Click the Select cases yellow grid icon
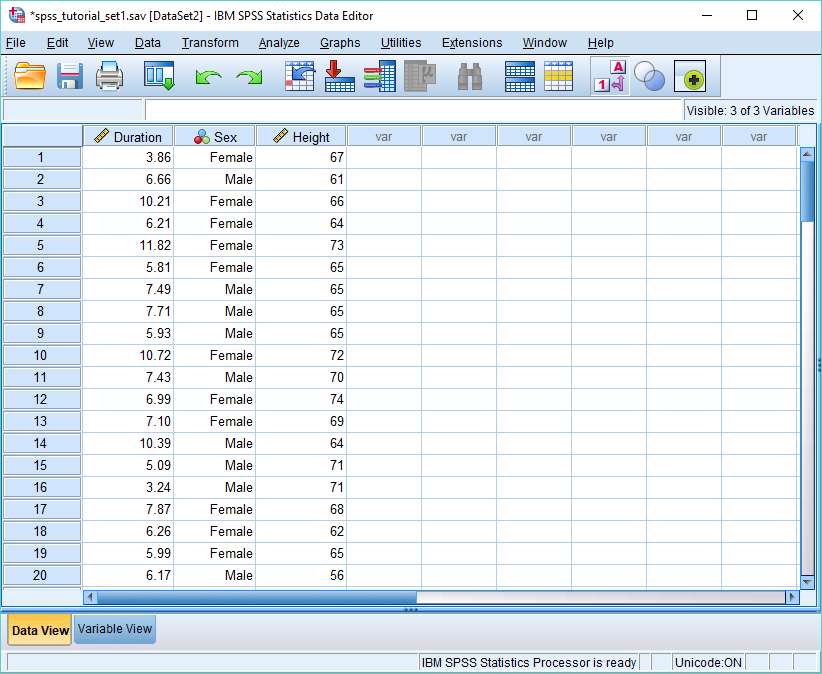This screenshot has height=674, width=822. pos(558,77)
